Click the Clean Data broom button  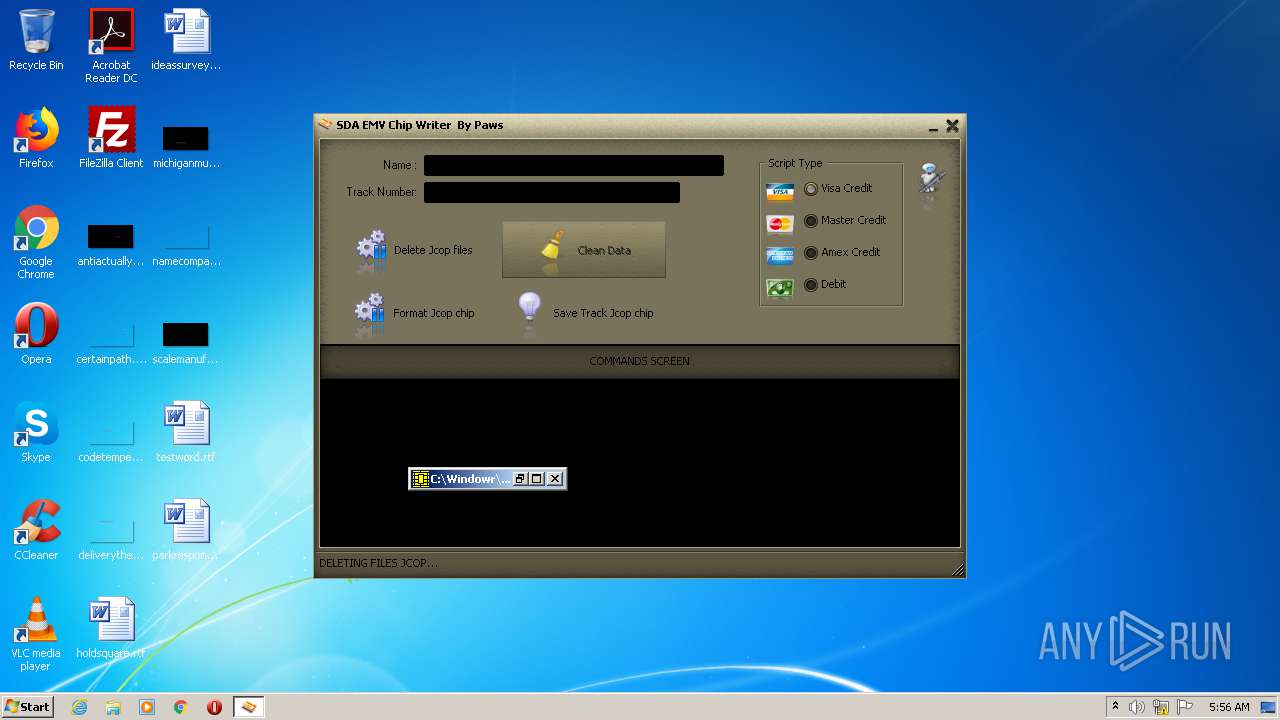(x=584, y=250)
